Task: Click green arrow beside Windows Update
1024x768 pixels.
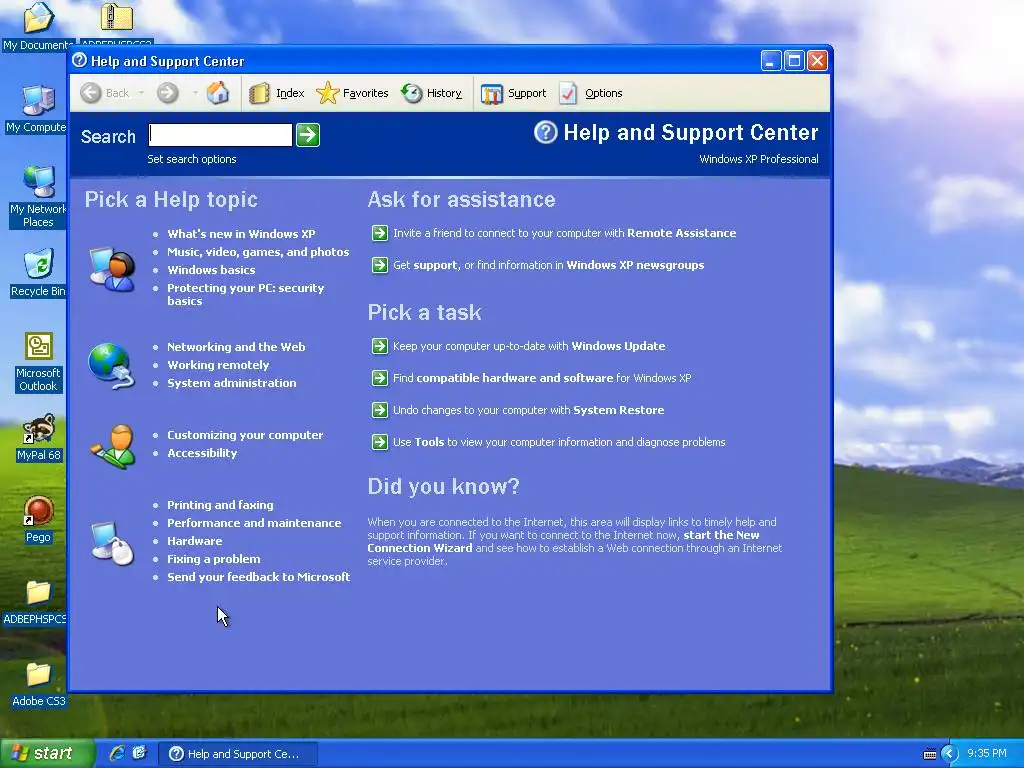Action: point(380,346)
